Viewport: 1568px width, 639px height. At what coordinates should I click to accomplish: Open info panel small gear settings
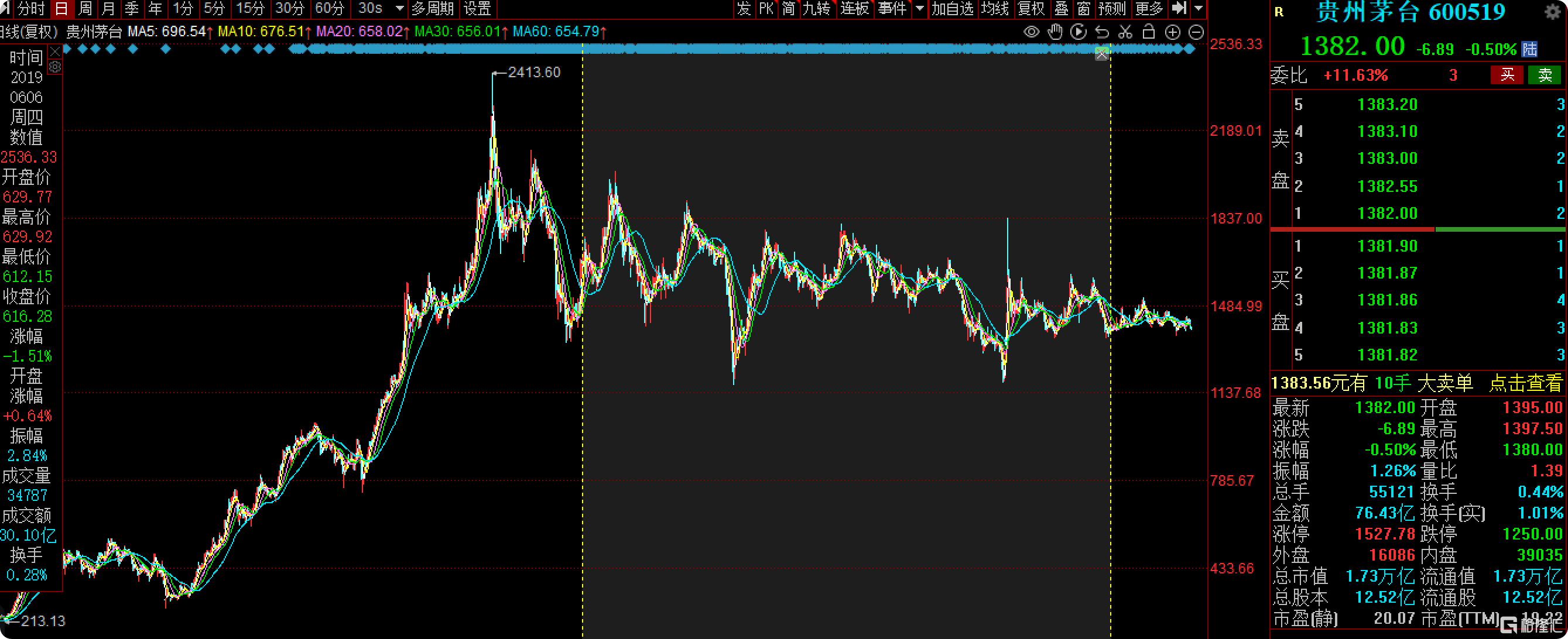(x=55, y=66)
